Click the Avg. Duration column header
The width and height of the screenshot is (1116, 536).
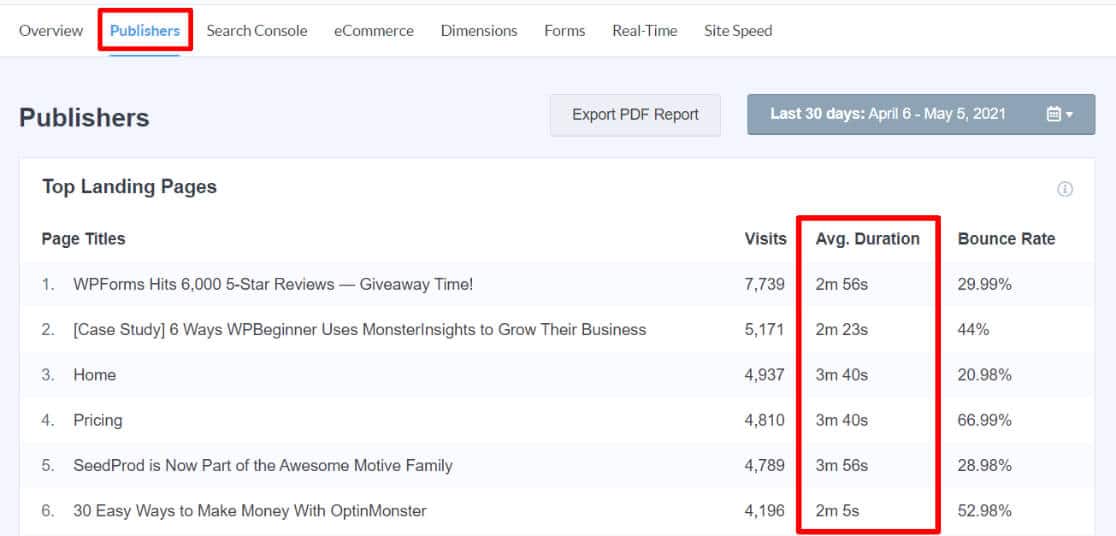pos(868,239)
